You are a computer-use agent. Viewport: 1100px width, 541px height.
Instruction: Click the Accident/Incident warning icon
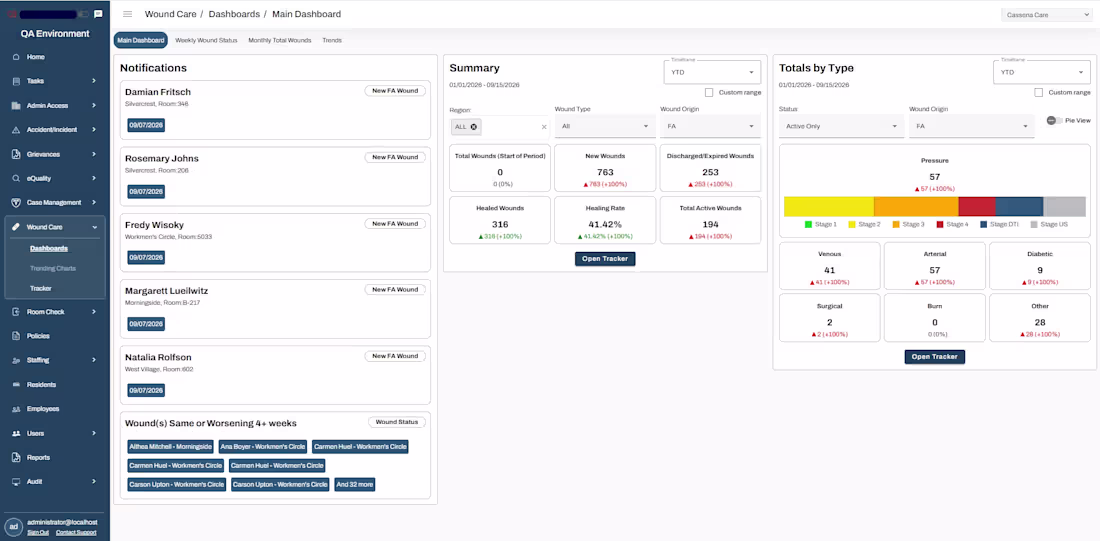pos(16,130)
